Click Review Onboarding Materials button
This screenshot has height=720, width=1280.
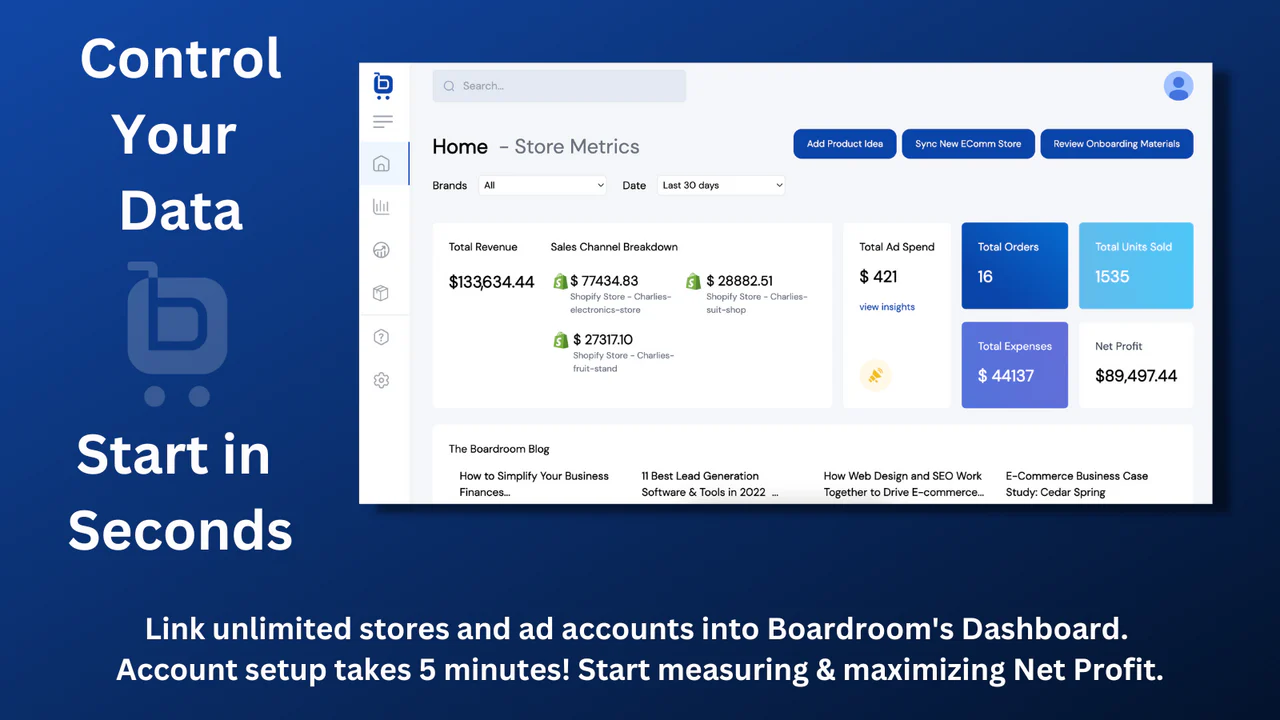click(x=1116, y=144)
